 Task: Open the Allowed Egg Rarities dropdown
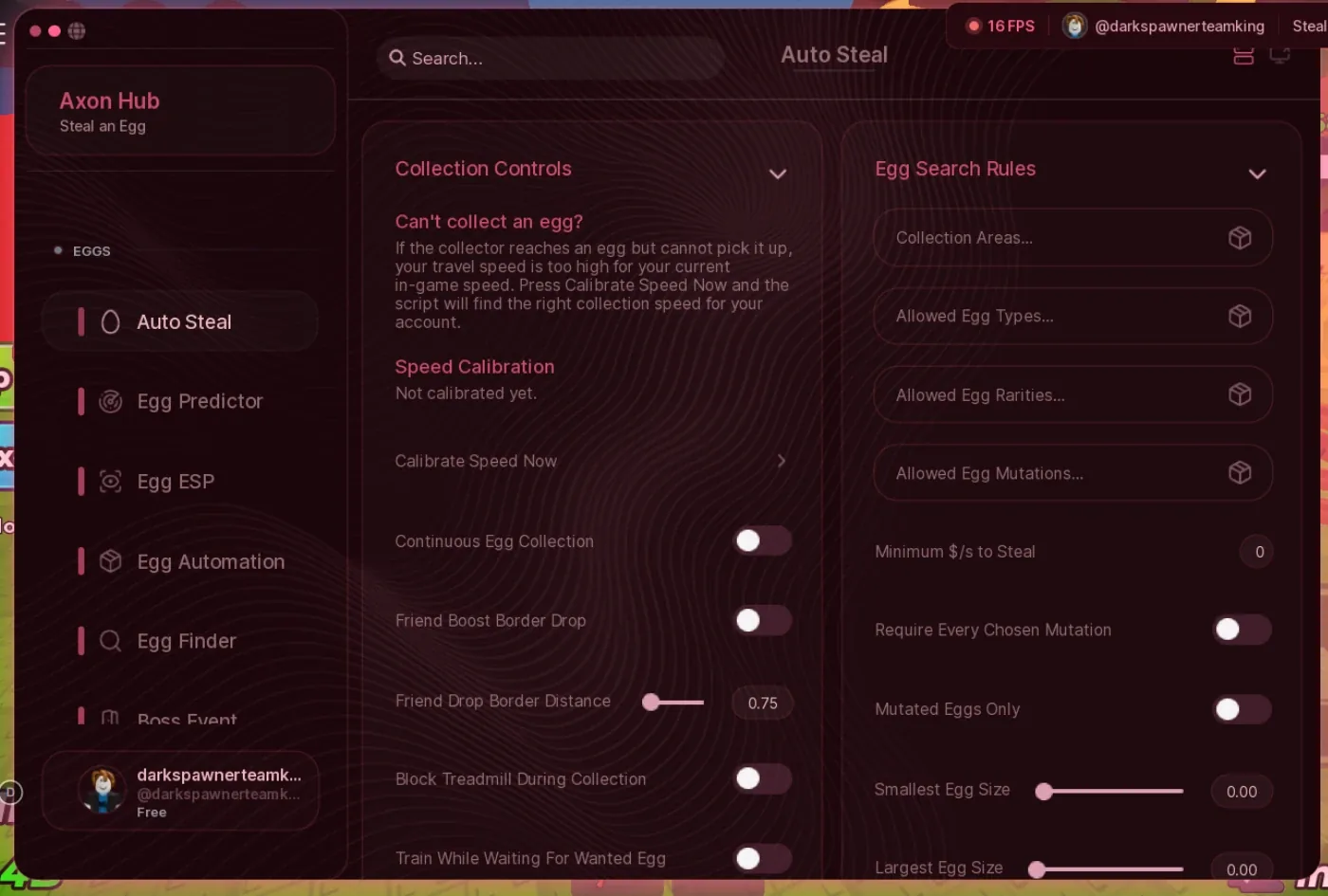click(1073, 394)
